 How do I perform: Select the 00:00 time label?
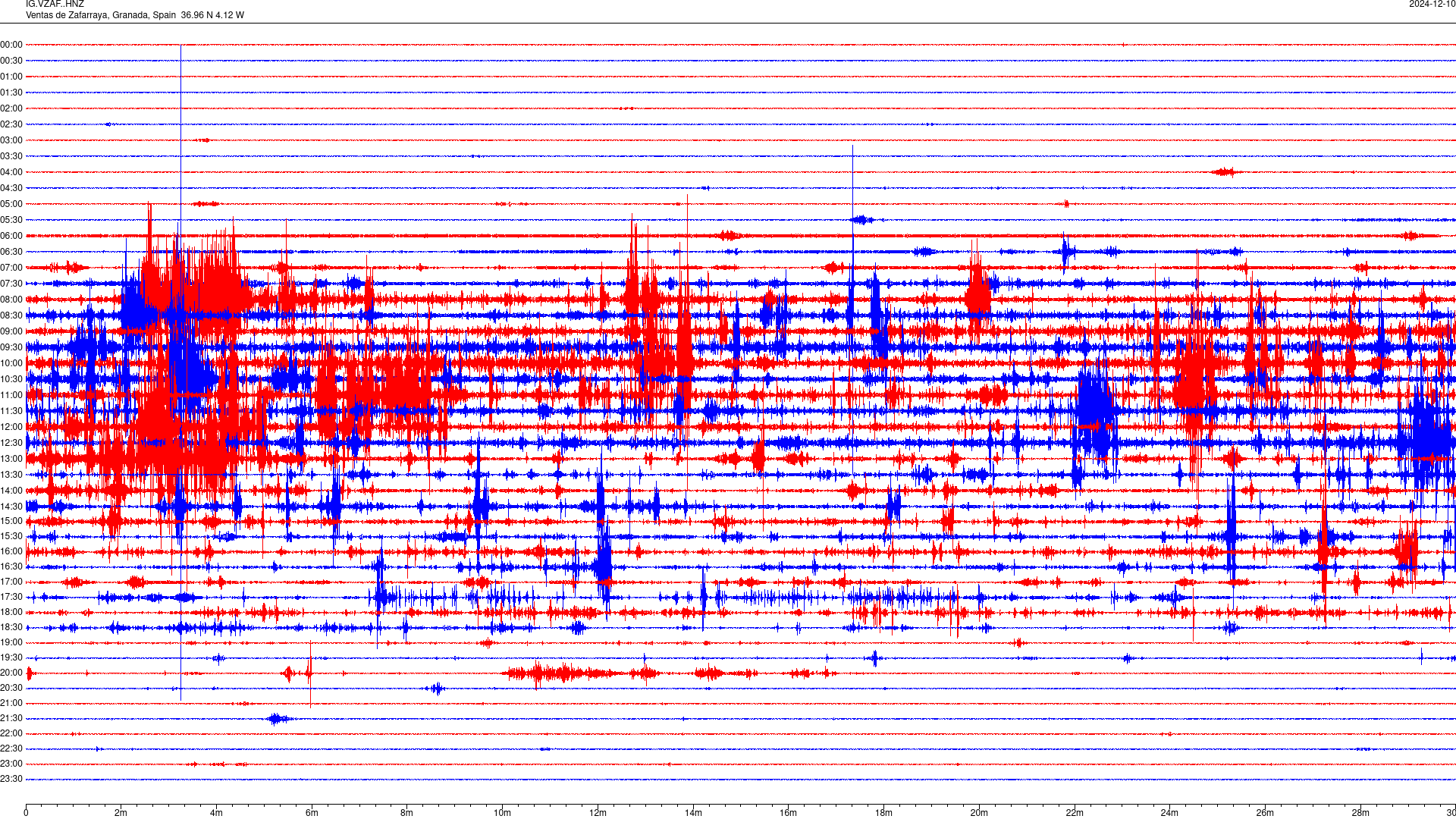11,45
